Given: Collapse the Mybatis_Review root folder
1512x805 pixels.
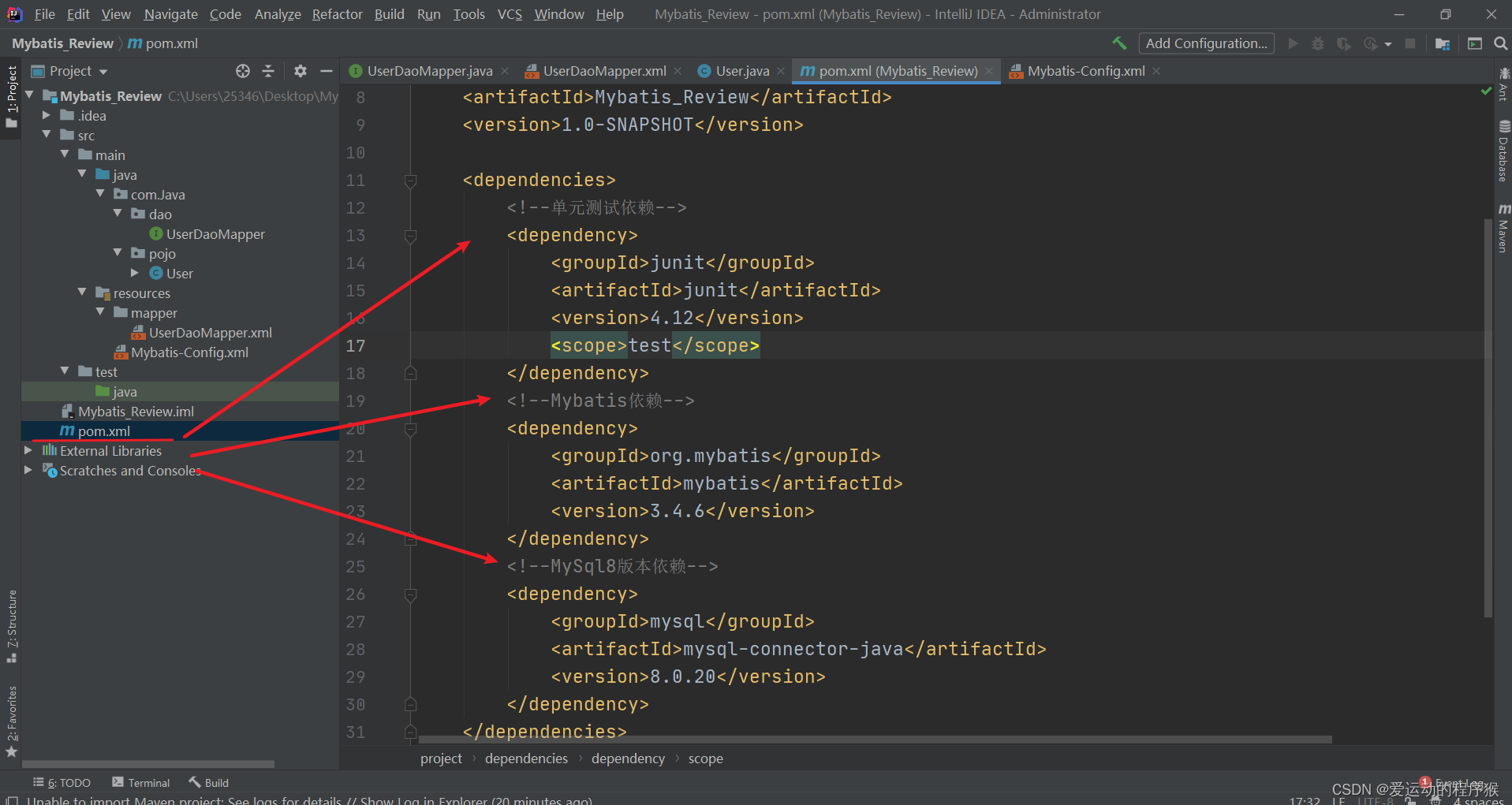Looking at the screenshot, I should point(30,95).
